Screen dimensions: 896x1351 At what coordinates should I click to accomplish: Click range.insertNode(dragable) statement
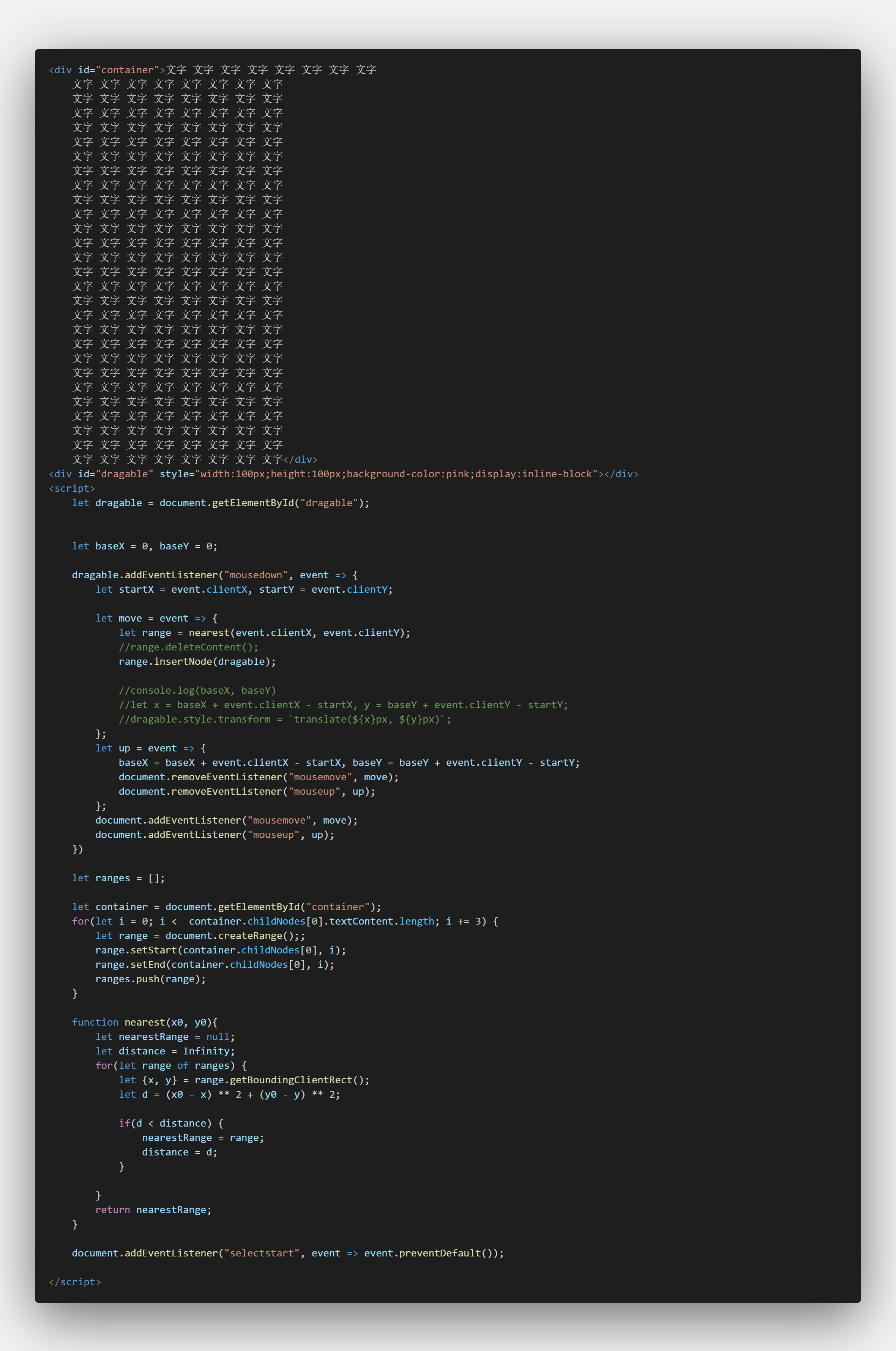tap(197, 661)
